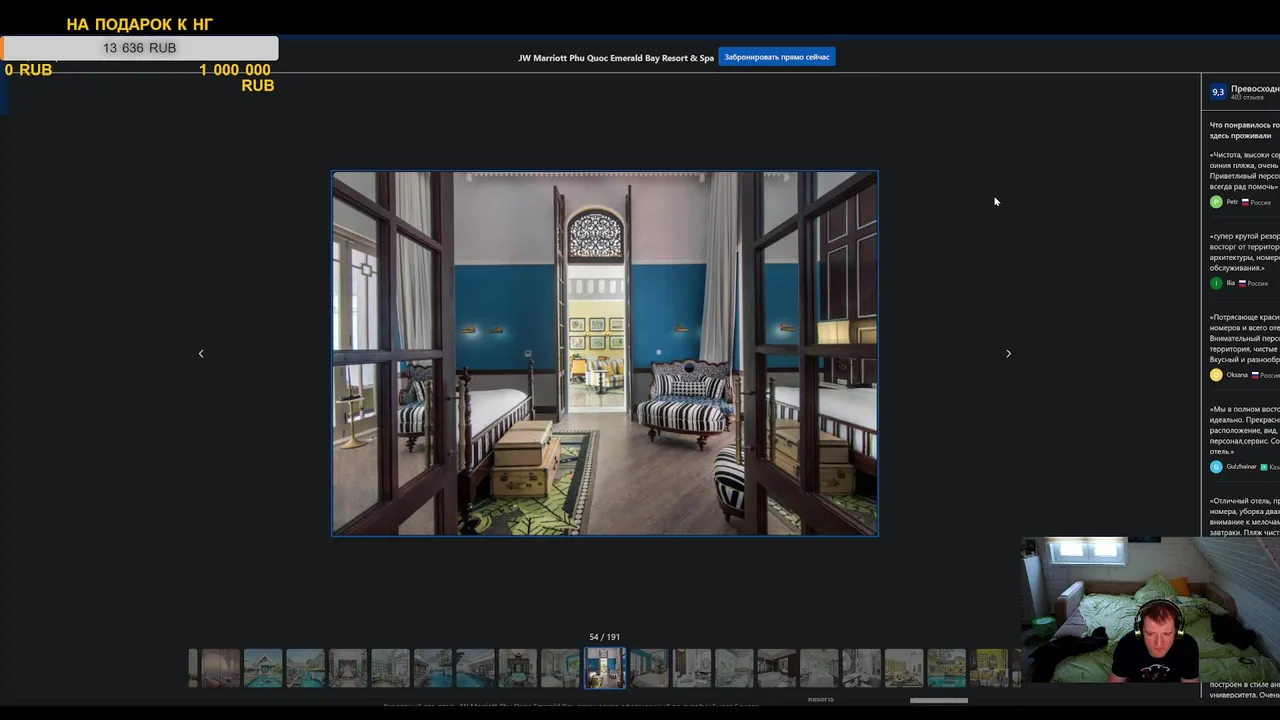This screenshot has height=720, width=1280.
Task: Click the '54 / 191' photo counter
Action: (604, 637)
